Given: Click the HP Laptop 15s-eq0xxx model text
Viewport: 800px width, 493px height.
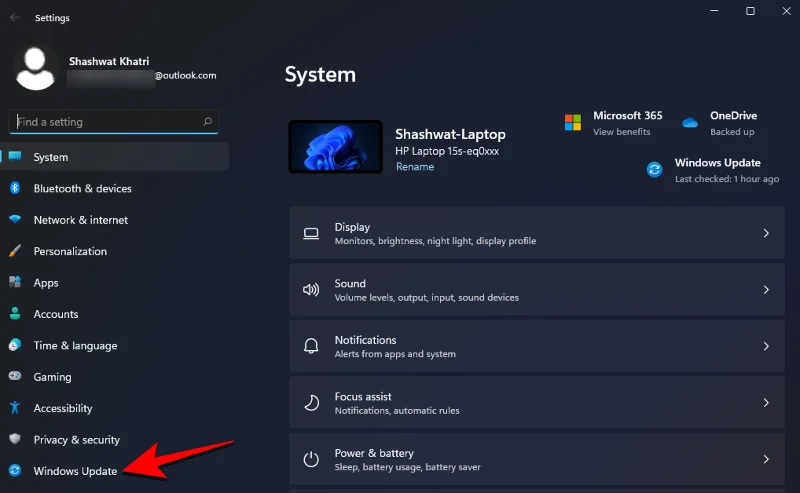Looking at the screenshot, I should pyautogui.click(x=447, y=151).
